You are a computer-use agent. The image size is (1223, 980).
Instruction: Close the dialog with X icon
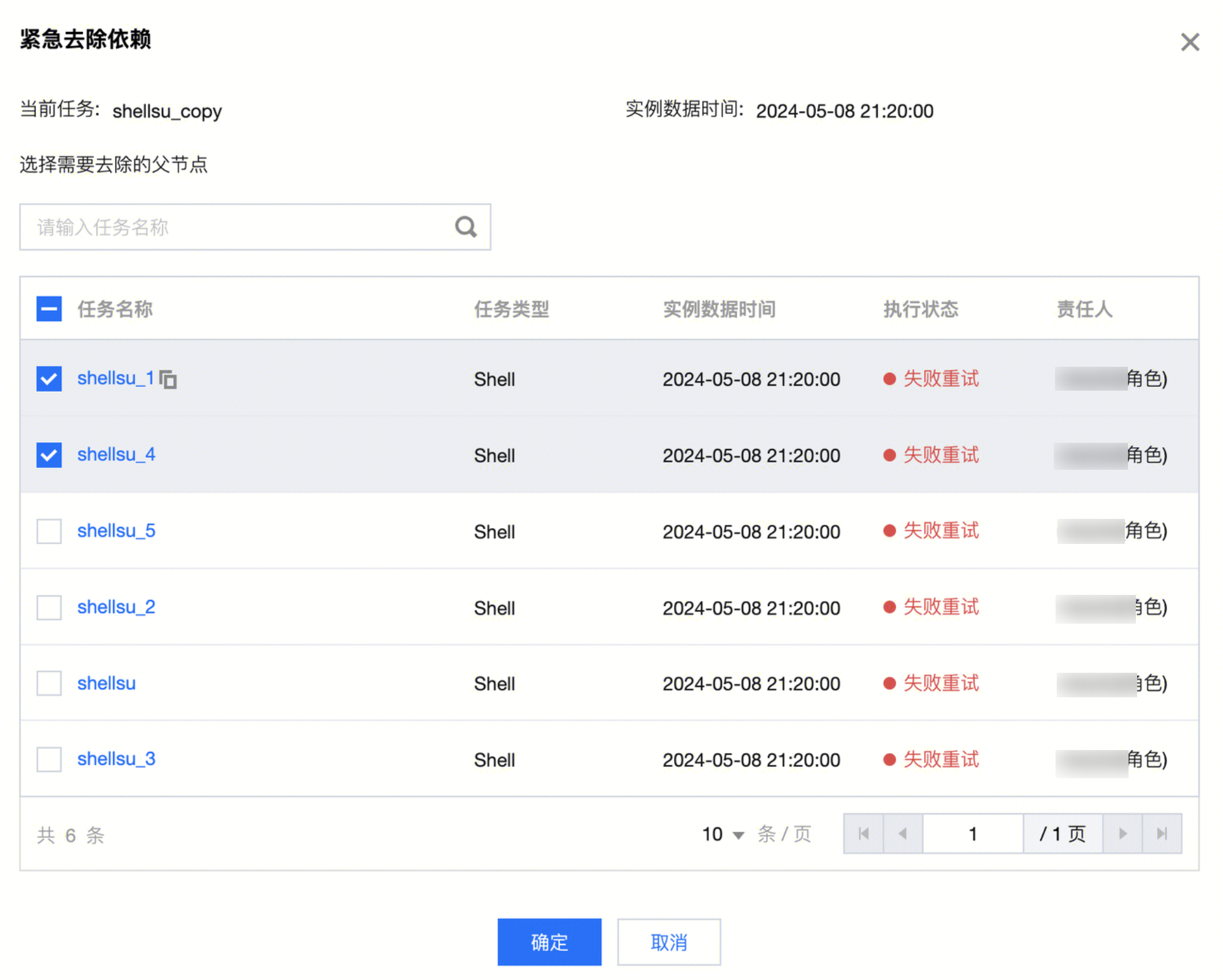(x=1189, y=42)
